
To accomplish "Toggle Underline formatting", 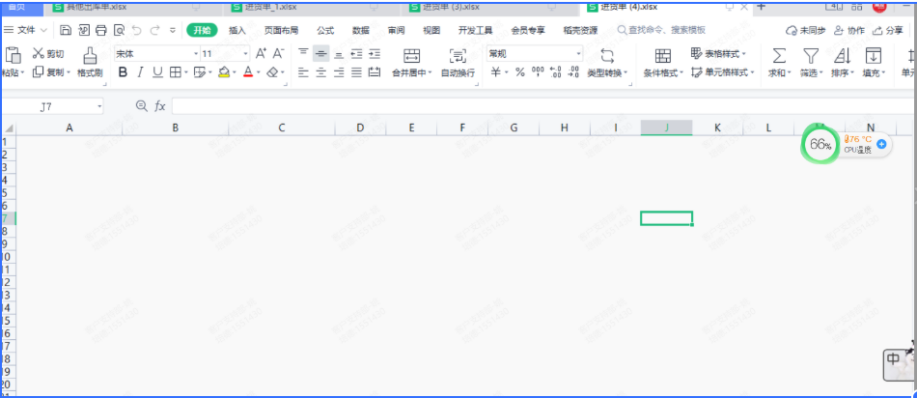I will point(157,72).
